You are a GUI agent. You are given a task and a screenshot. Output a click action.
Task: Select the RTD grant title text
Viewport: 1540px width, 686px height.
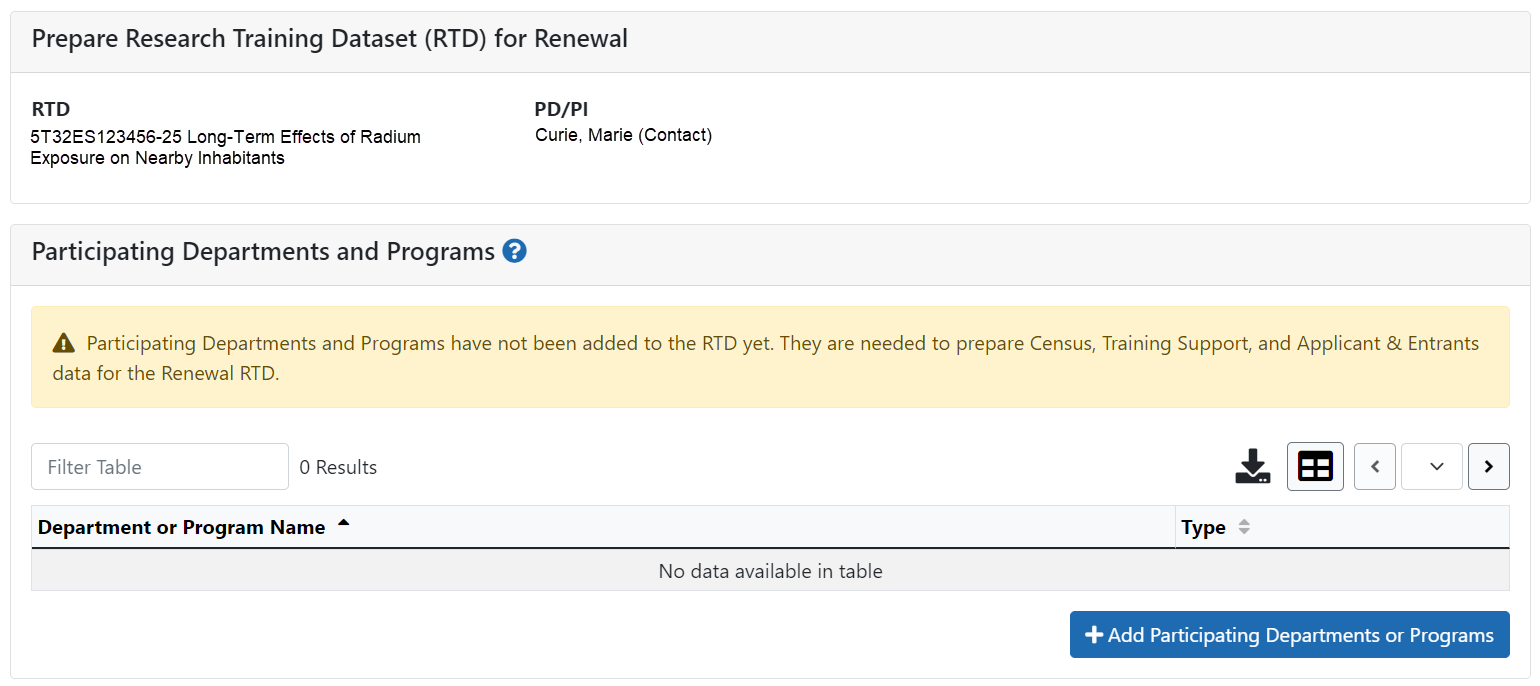(x=225, y=147)
